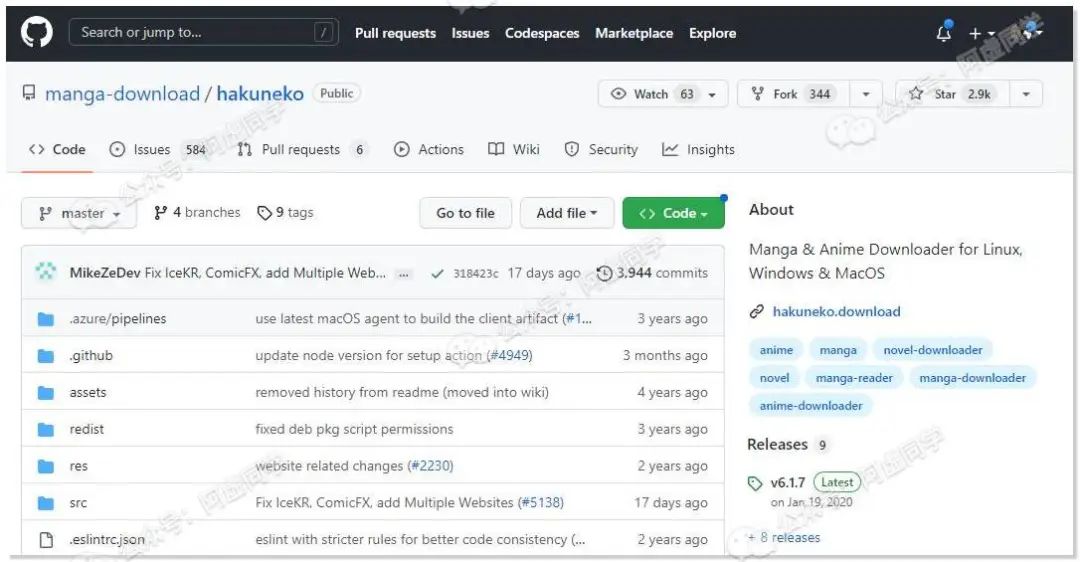Open Codespaces in top navigation
Image resolution: width=1080 pixels, height=562 pixels.
542,33
